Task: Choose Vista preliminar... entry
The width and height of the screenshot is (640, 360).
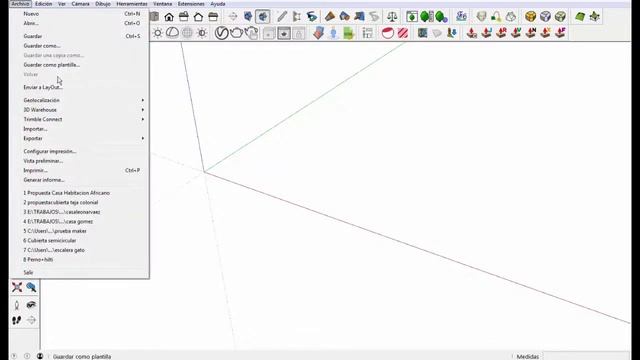Action: pyautogui.click(x=79, y=161)
